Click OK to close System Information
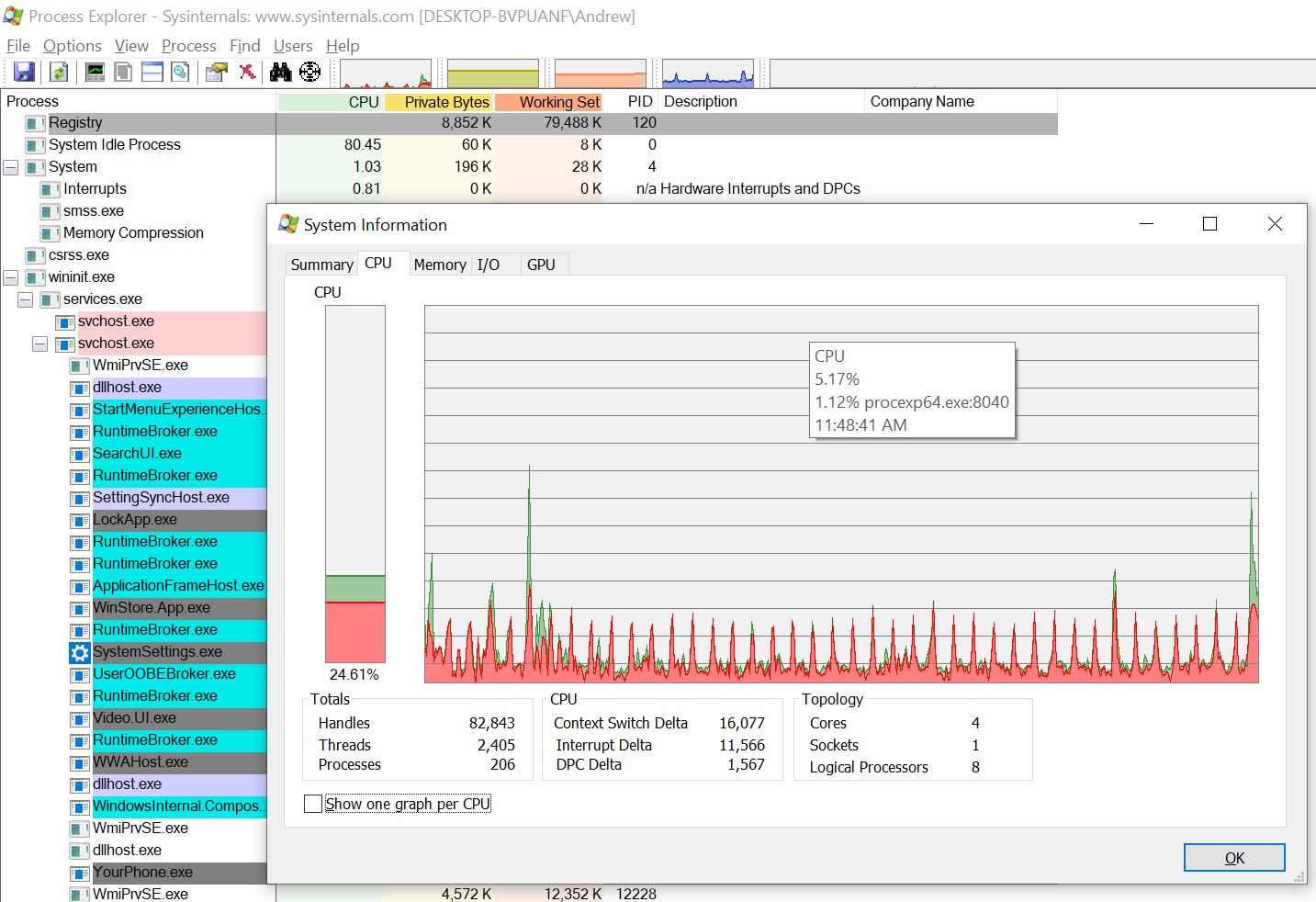This screenshot has height=902, width=1316. (x=1234, y=858)
